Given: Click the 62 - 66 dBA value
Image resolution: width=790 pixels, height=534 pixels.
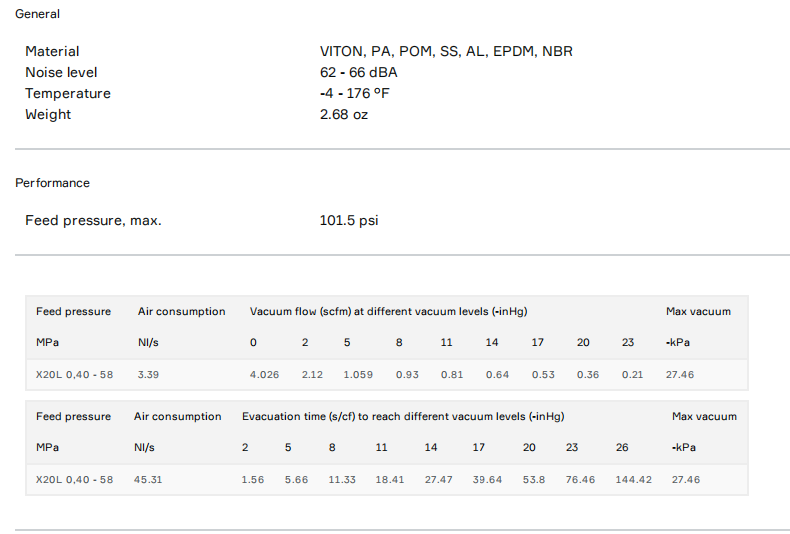Looking at the screenshot, I should [359, 72].
